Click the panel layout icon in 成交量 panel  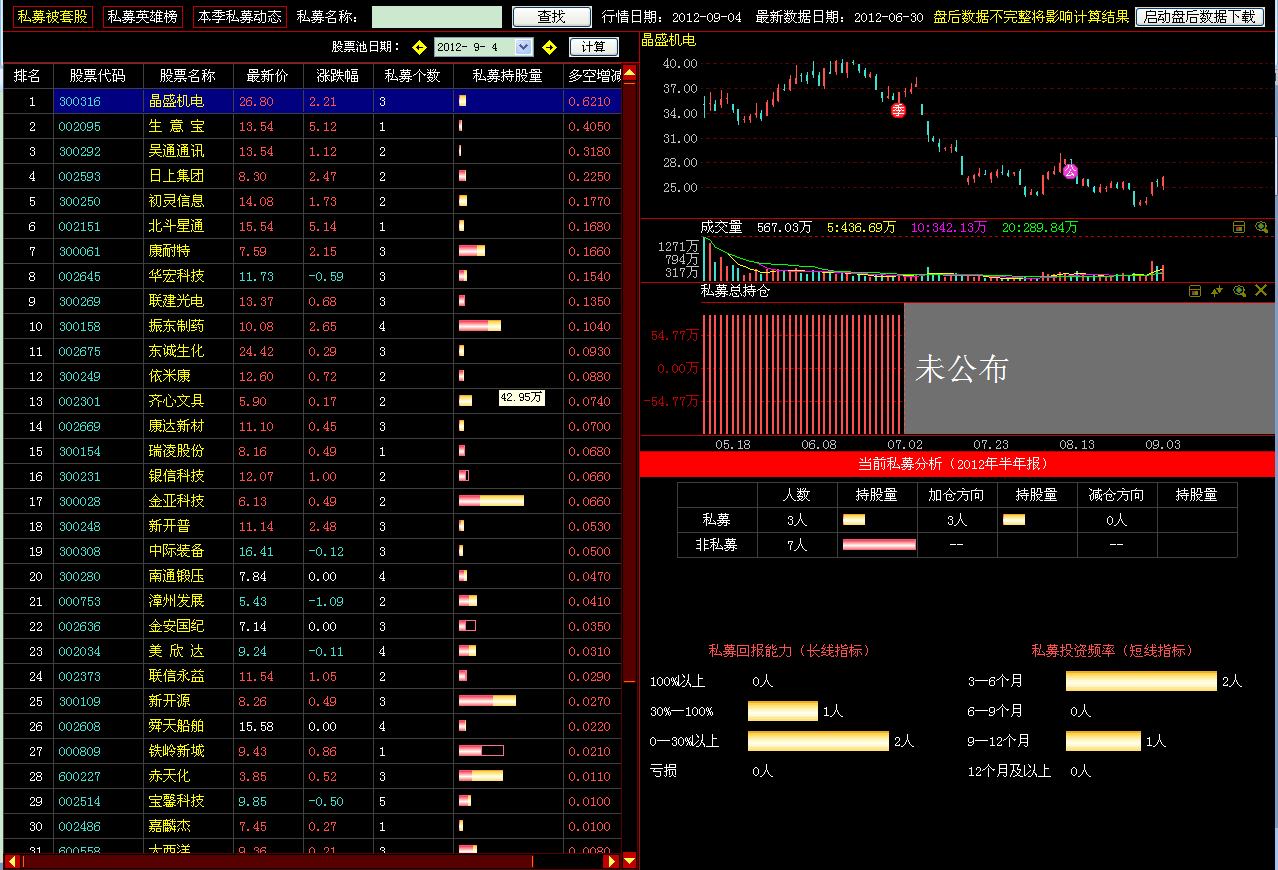[x=1239, y=228]
